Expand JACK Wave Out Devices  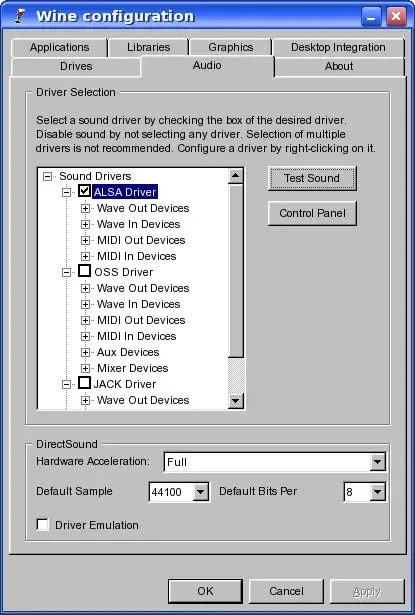pos(85,400)
